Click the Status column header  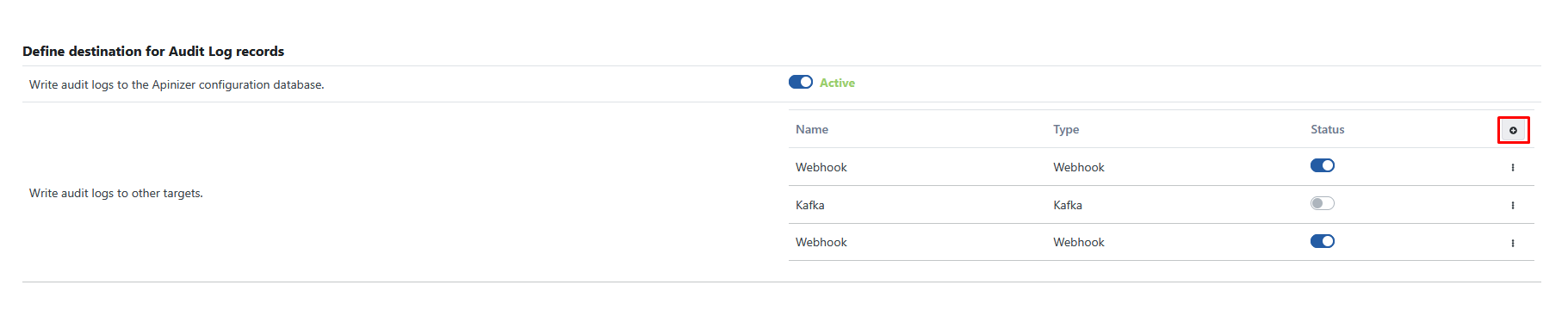coord(1328,129)
